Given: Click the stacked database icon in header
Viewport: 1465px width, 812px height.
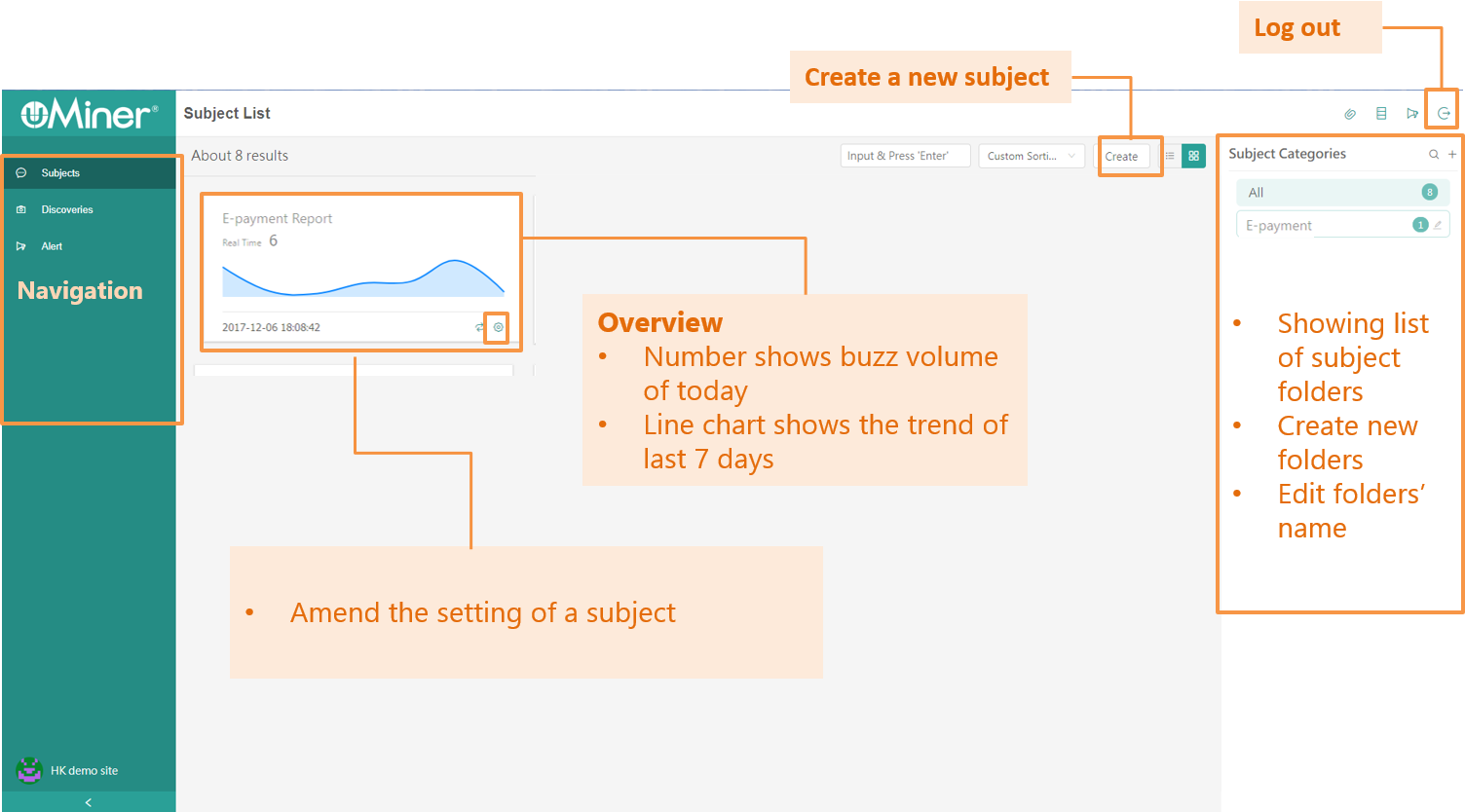Looking at the screenshot, I should (x=1381, y=114).
